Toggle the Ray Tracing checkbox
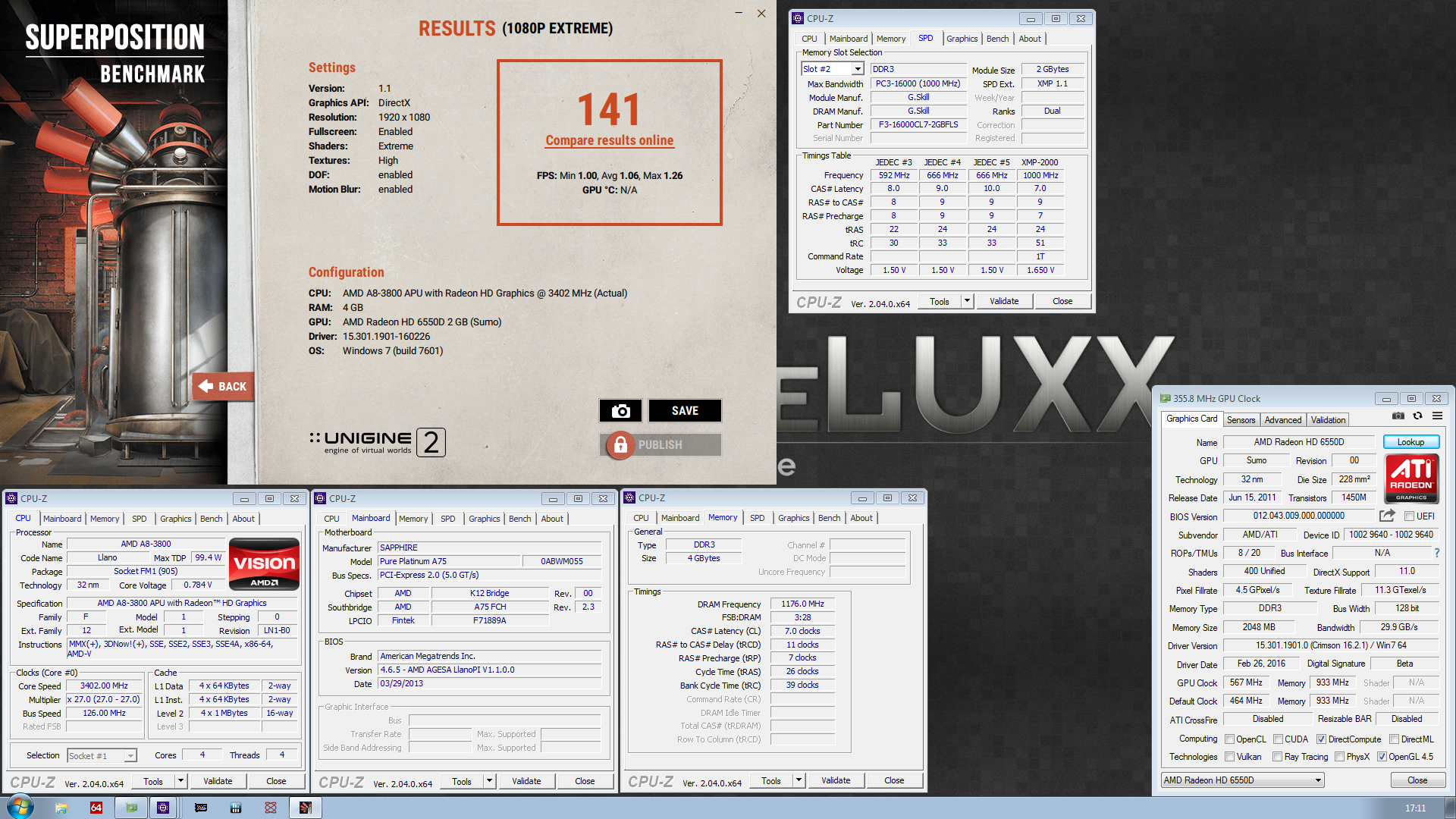The image size is (1456, 819). tap(1277, 756)
